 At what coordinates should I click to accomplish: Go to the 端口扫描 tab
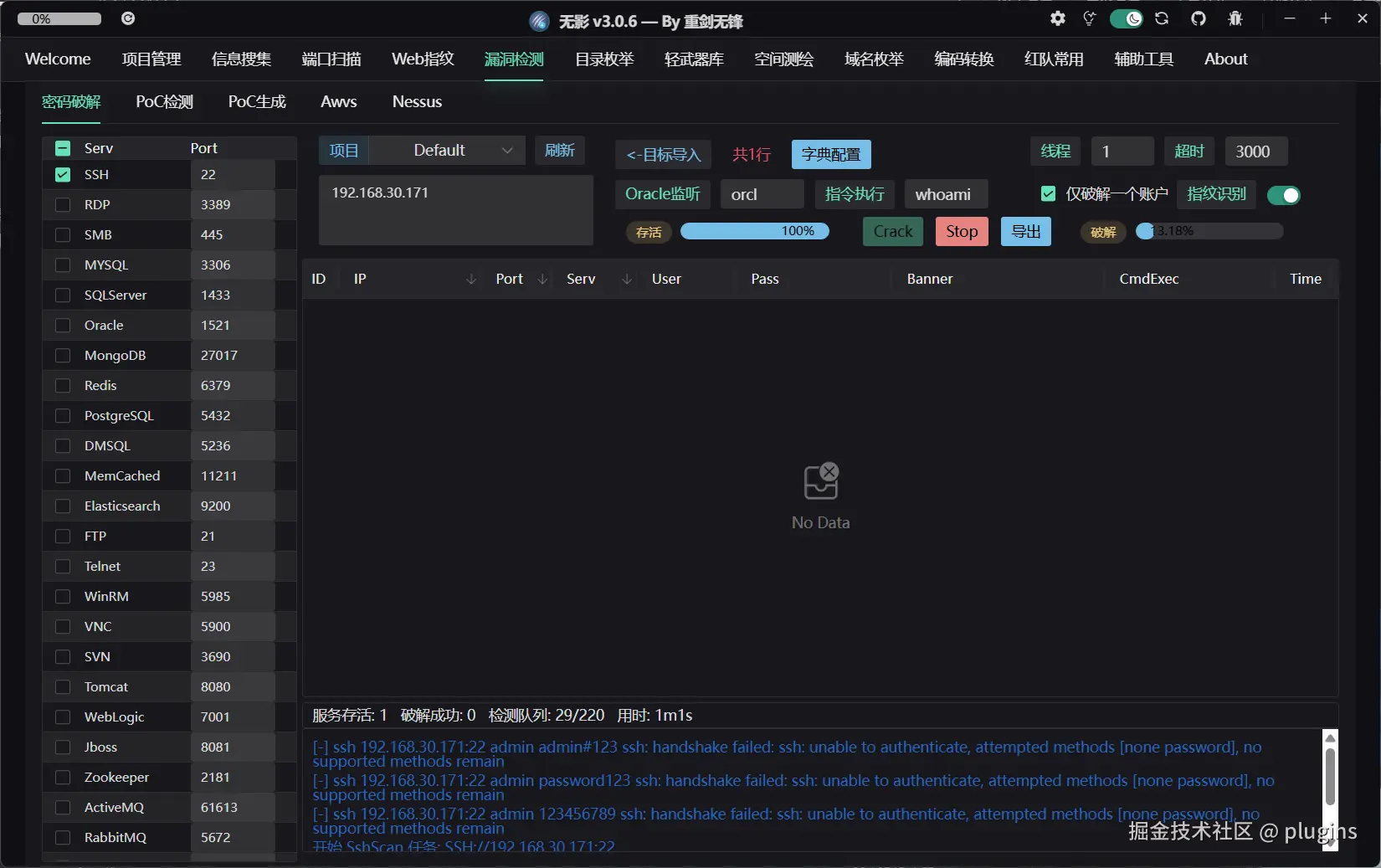point(331,59)
